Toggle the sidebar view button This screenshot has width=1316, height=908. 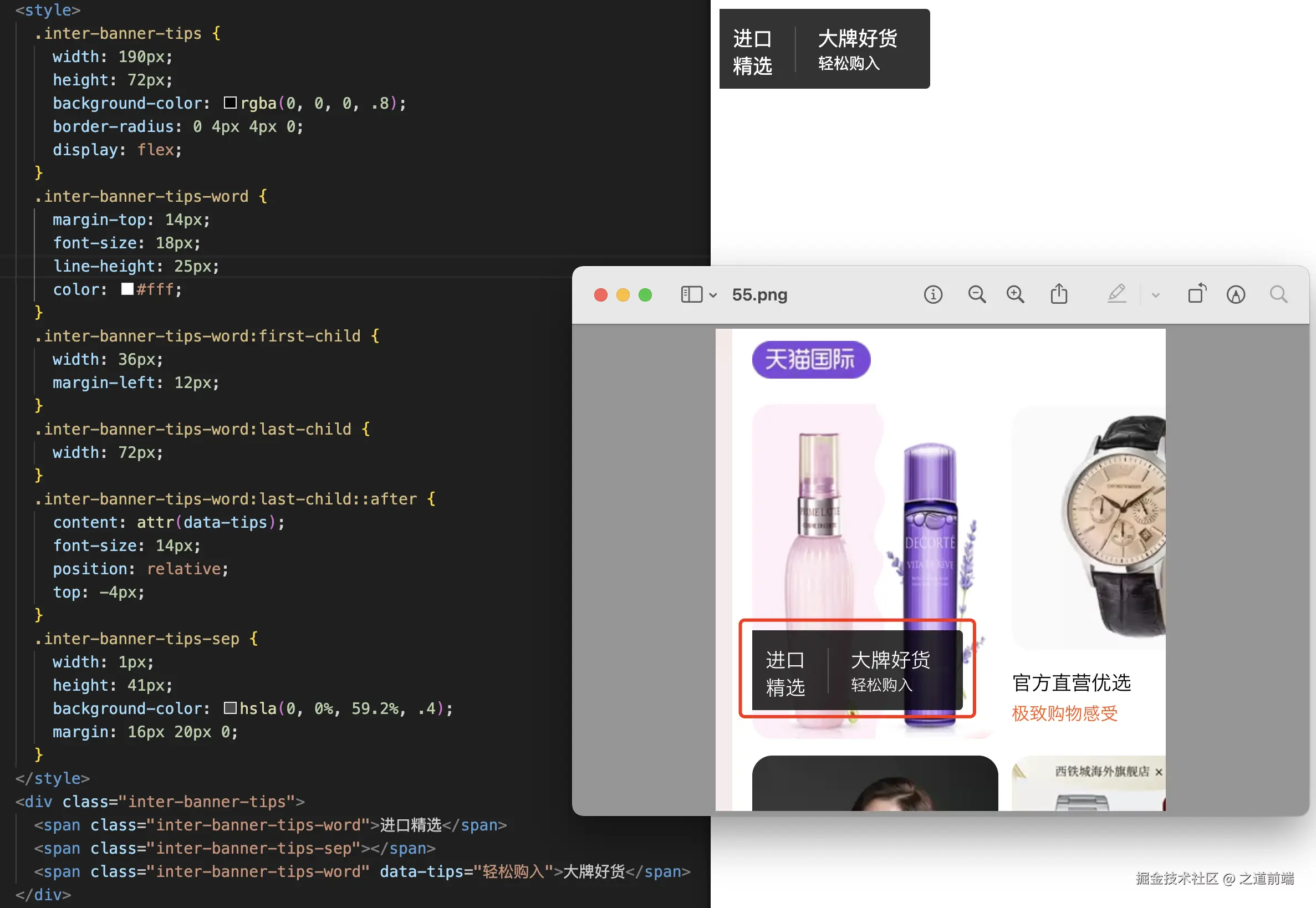click(x=691, y=295)
